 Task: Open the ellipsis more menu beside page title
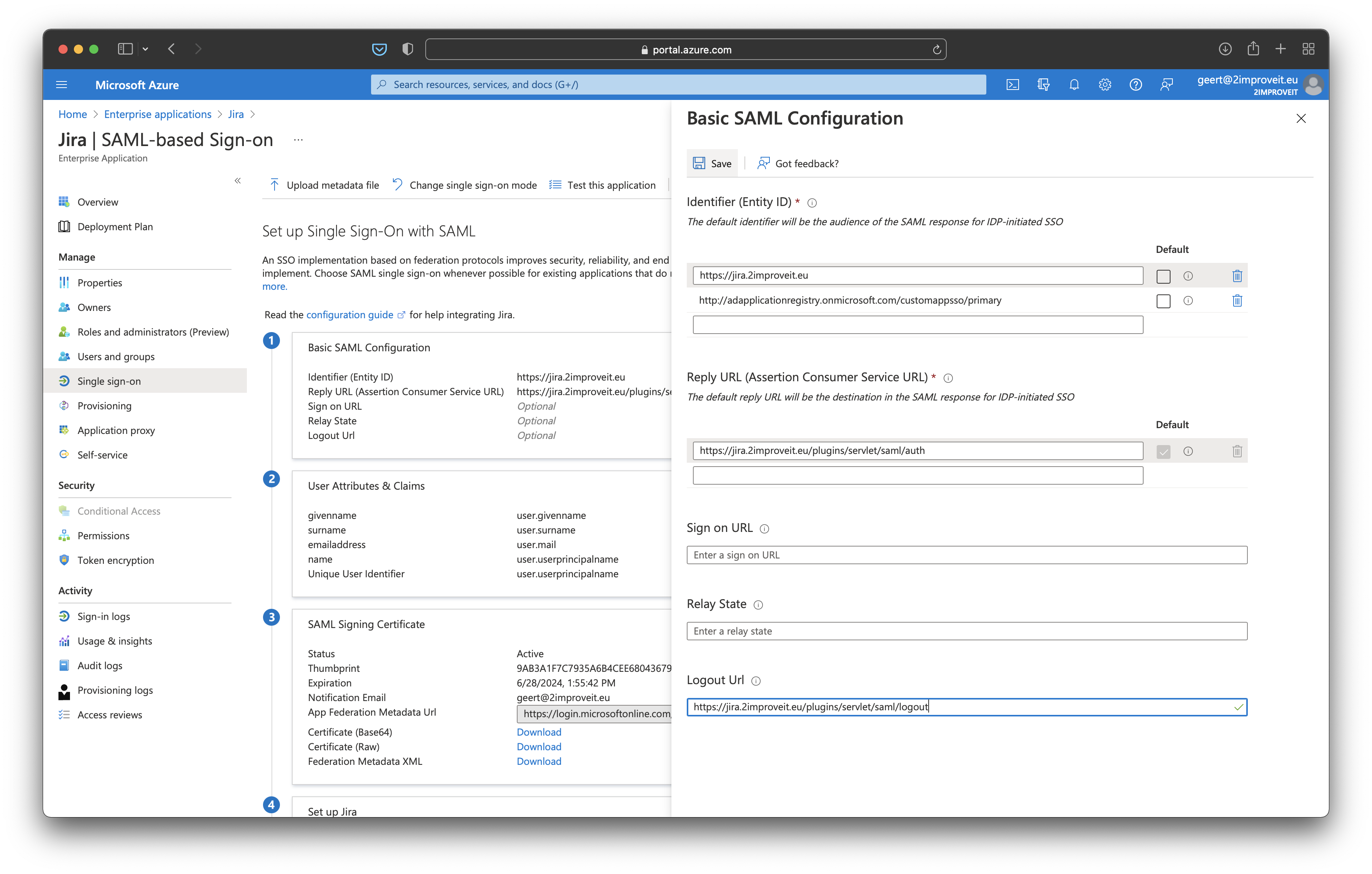298,140
